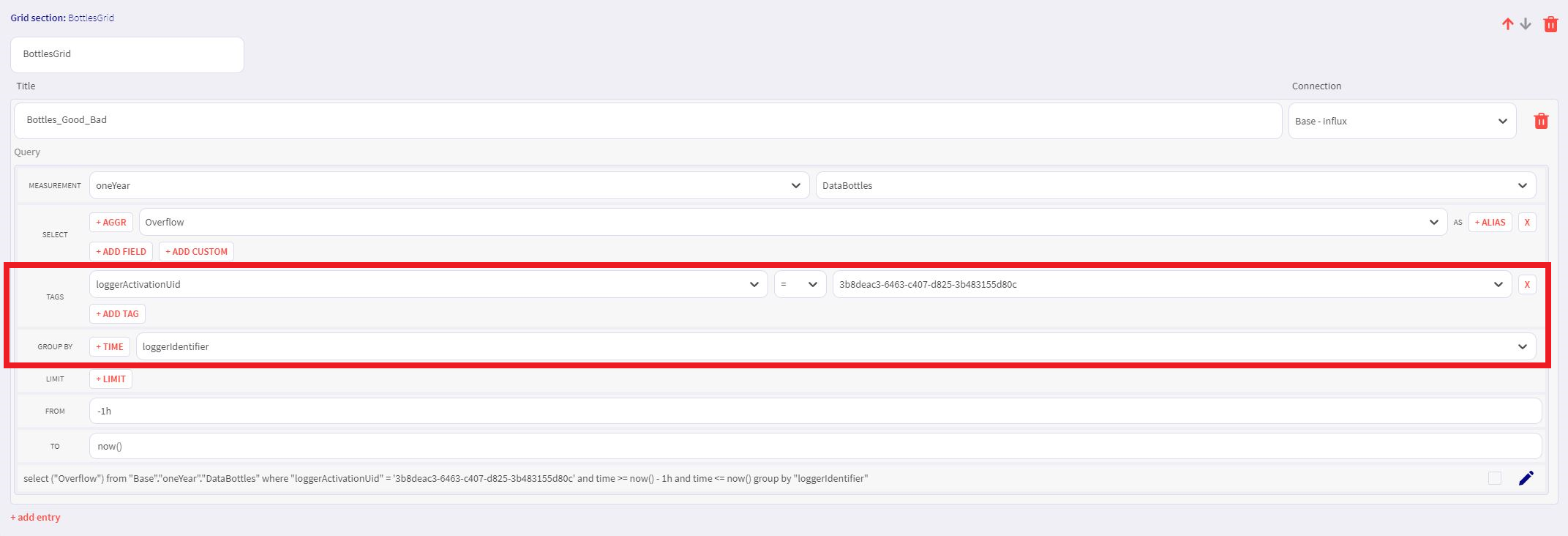Click the generated select query text

tap(446, 478)
